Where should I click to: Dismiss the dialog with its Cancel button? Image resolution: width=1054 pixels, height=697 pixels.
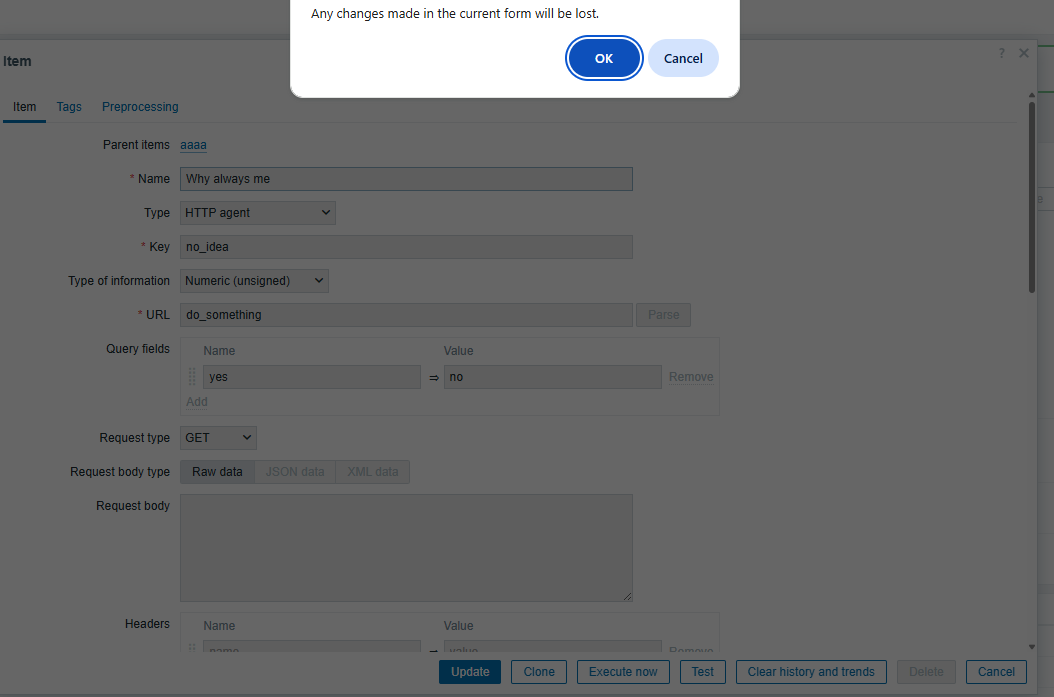(683, 58)
